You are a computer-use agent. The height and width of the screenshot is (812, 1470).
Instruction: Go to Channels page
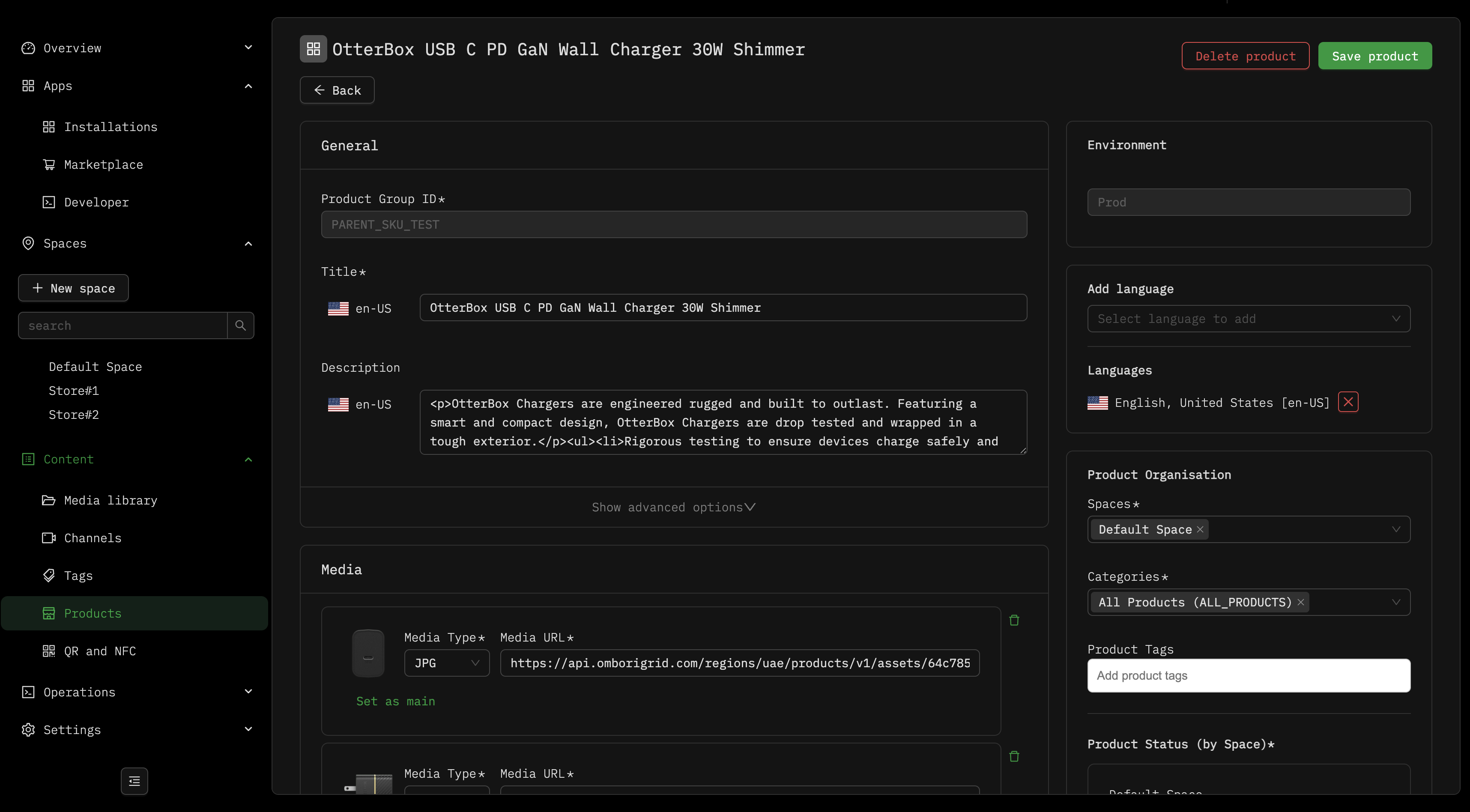(x=93, y=537)
